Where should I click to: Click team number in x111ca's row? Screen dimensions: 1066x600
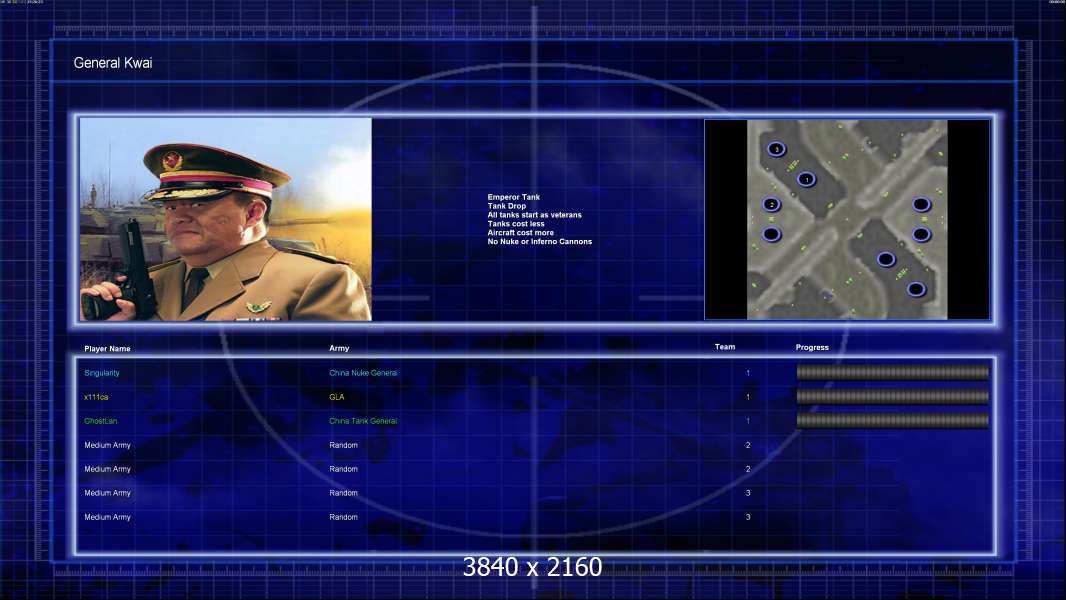coord(748,397)
